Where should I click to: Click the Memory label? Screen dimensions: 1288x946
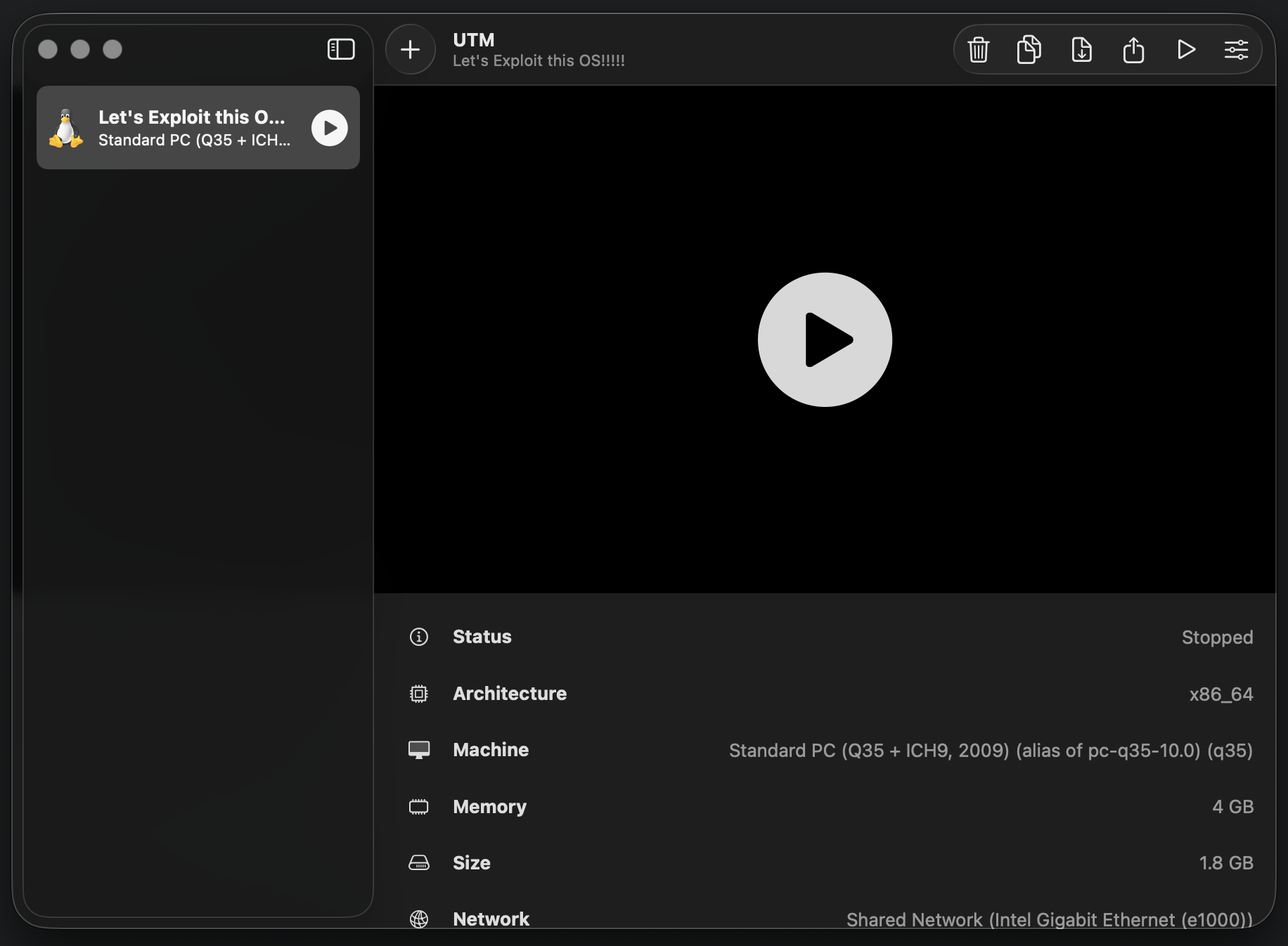point(489,807)
